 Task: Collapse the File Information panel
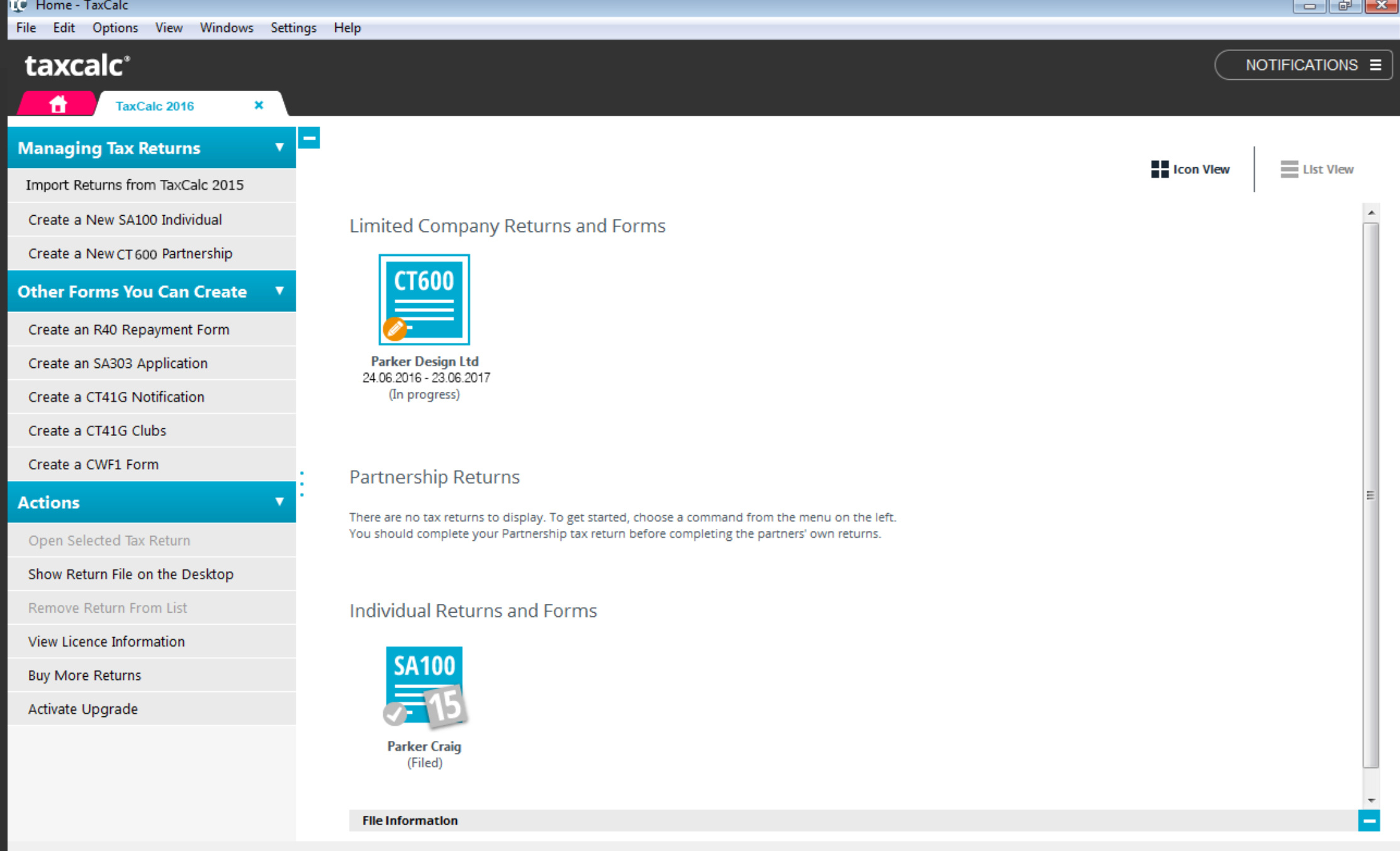[1369, 821]
